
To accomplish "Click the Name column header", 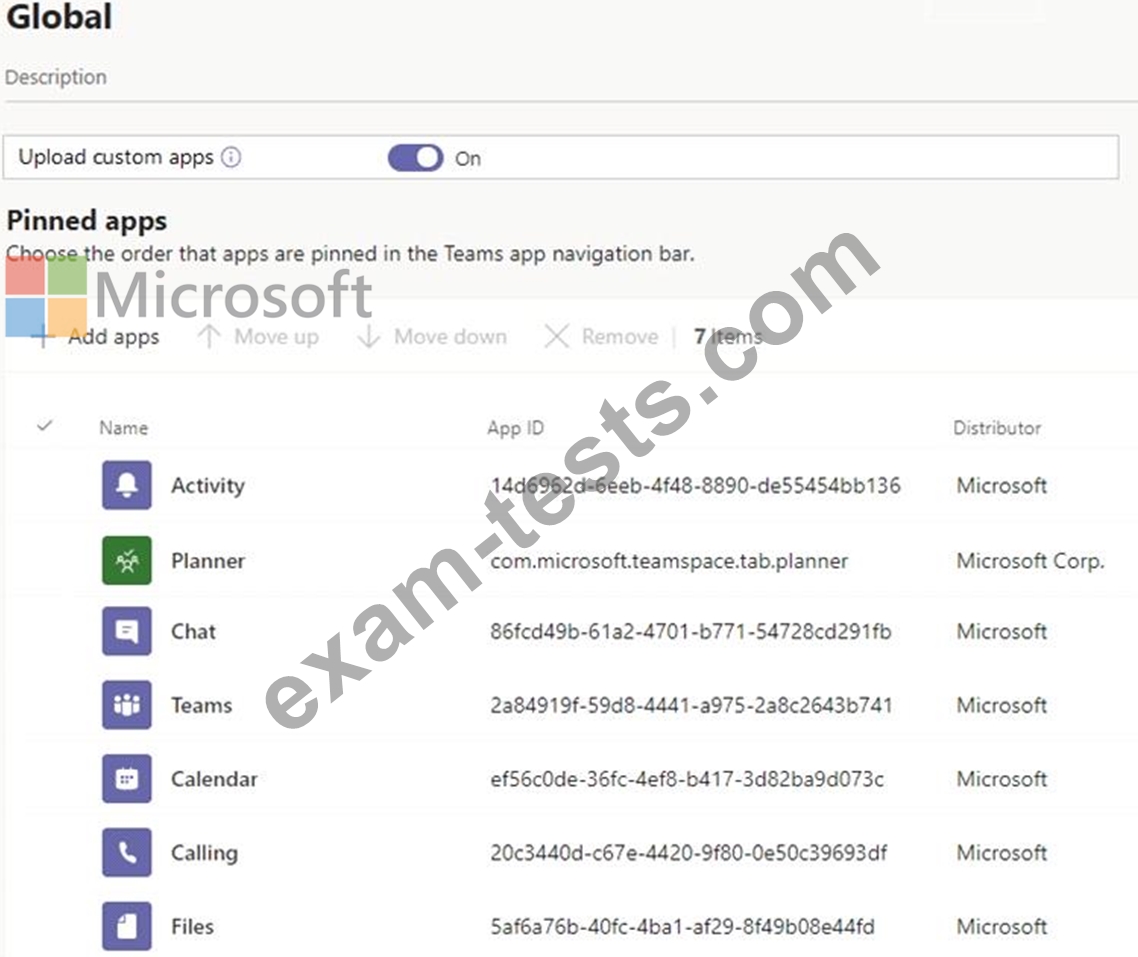I will point(123,428).
